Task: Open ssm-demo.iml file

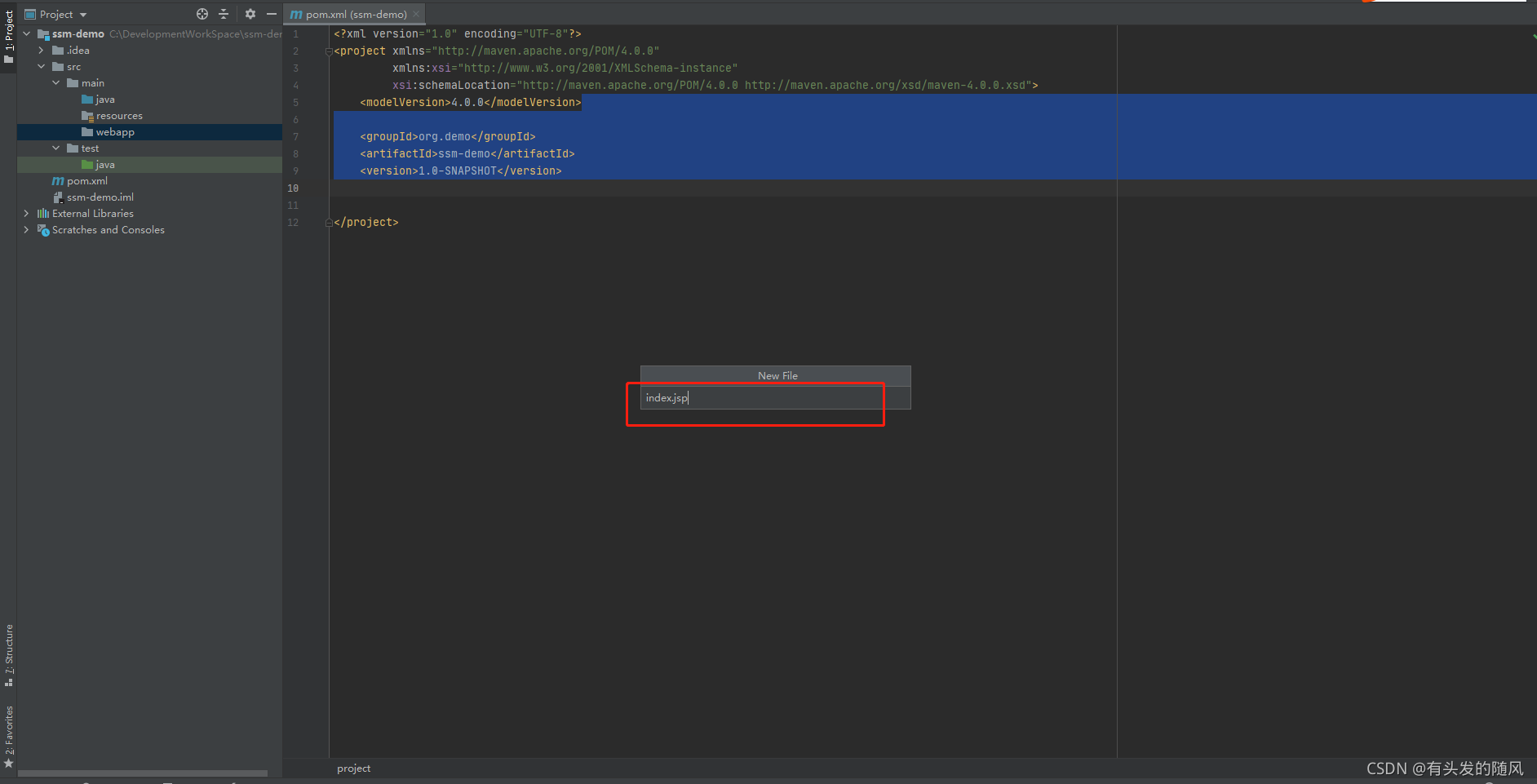Action: (150, 197)
